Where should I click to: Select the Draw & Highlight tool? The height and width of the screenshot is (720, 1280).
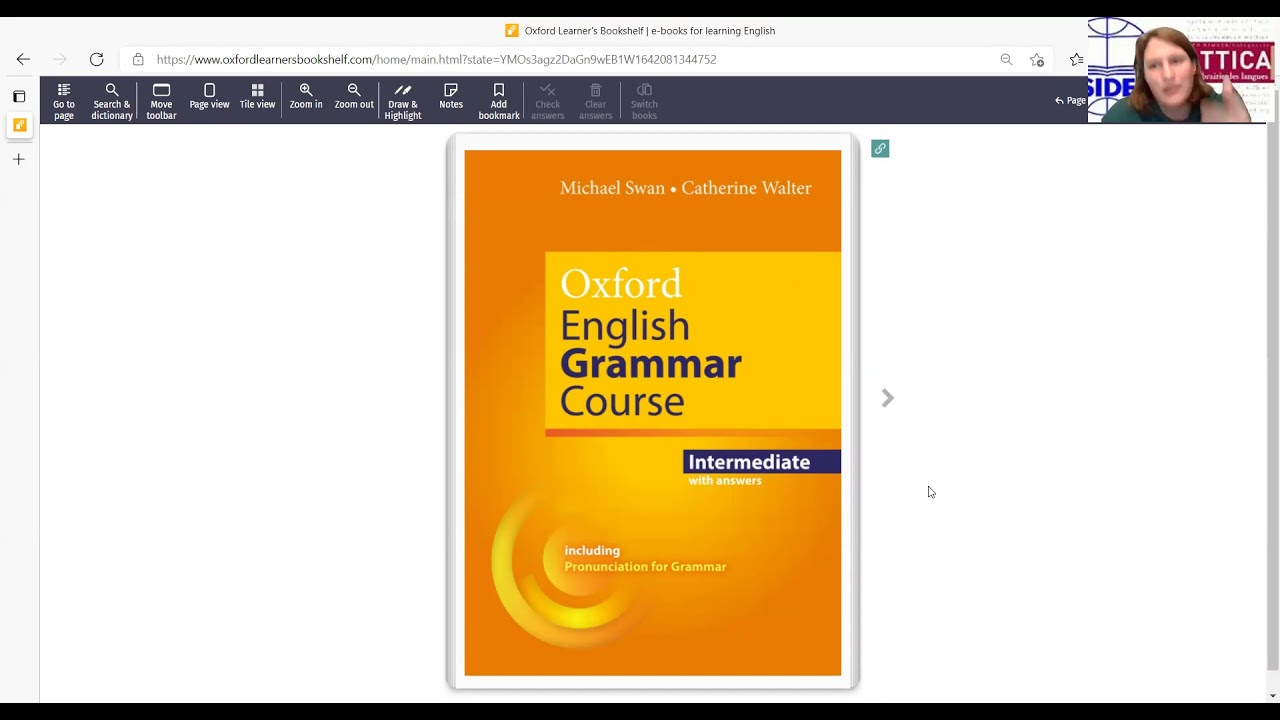(403, 102)
